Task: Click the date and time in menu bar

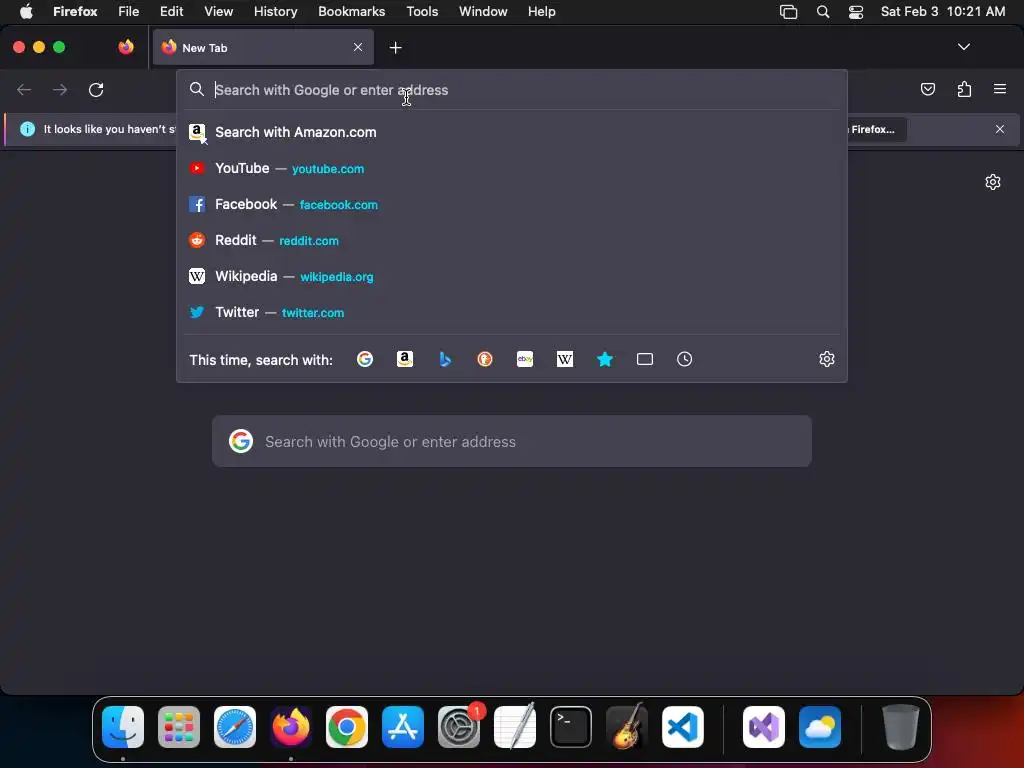Action: point(942,11)
